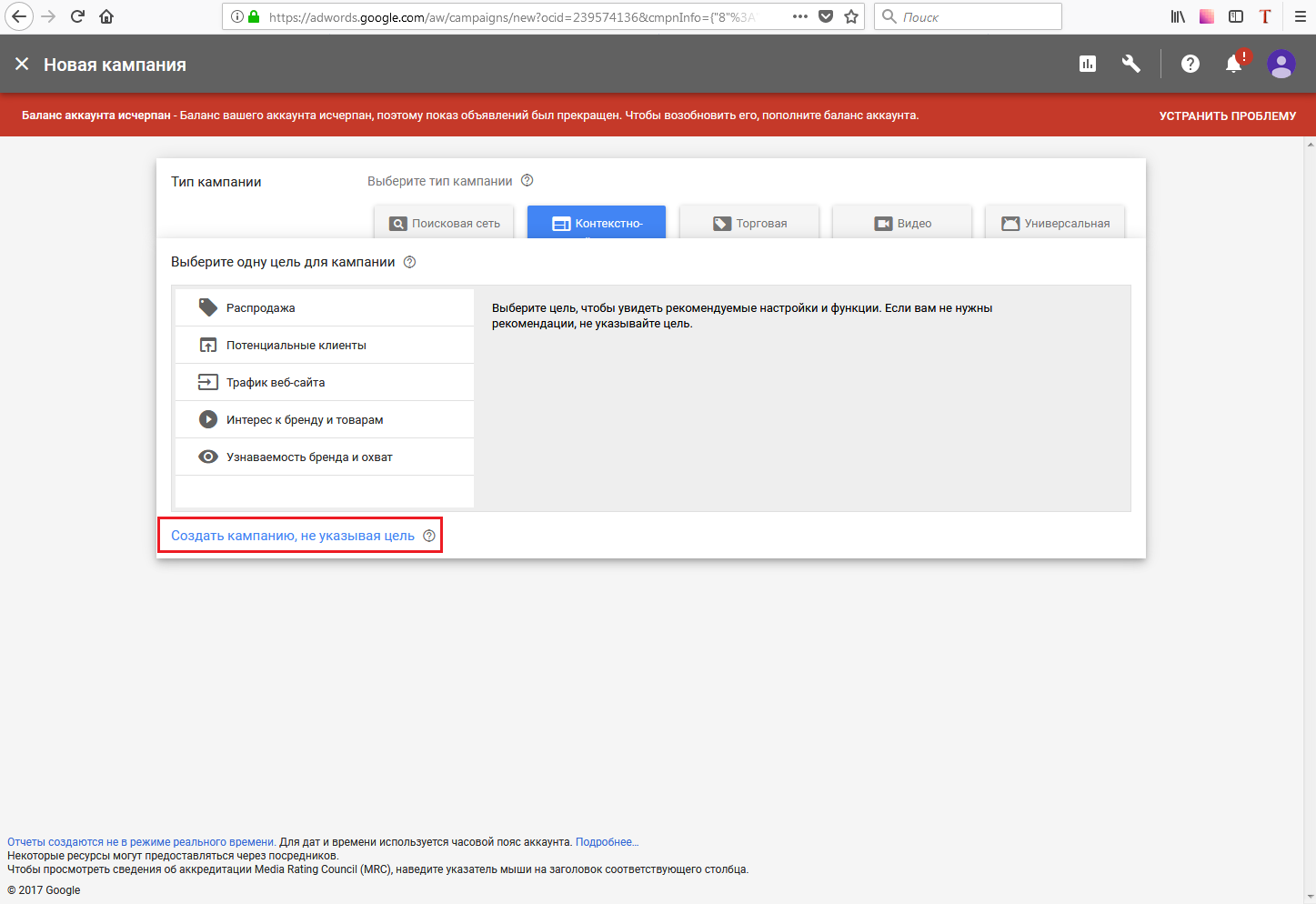Open the wrench tools menu
This screenshot has width=1316, height=904.
pyautogui.click(x=1131, y=64)
